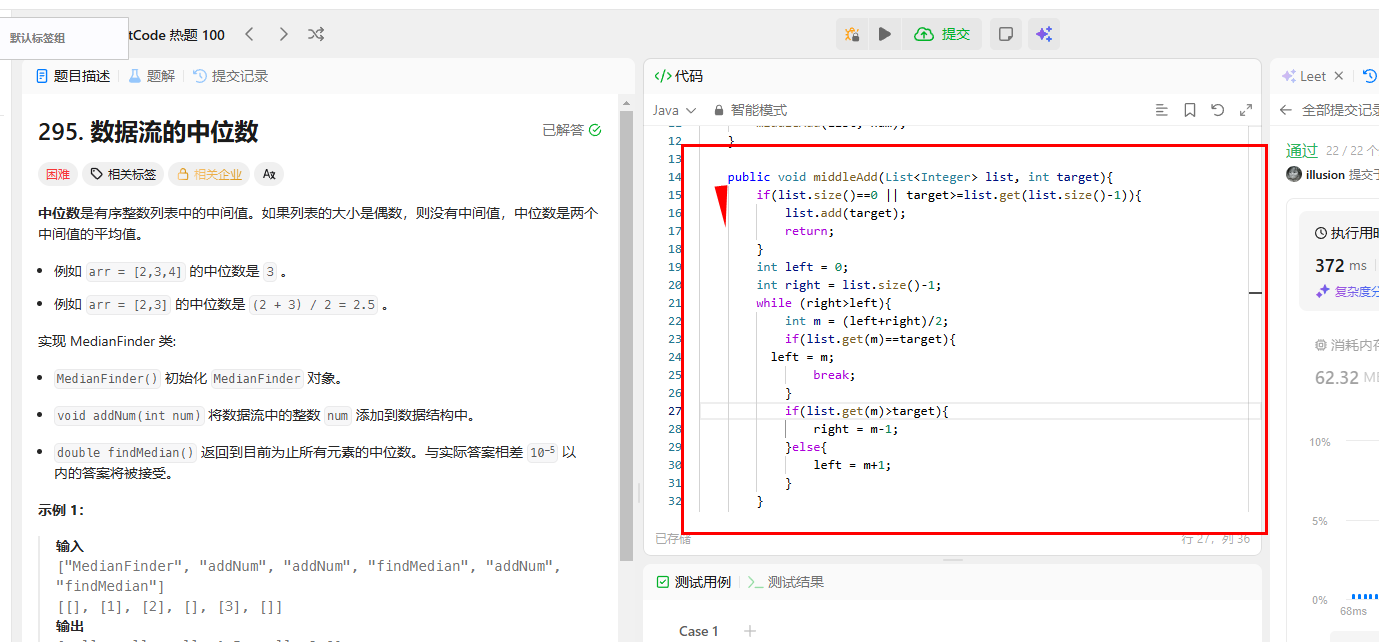Click the 困难 difficulty tag

click(57, 174)
